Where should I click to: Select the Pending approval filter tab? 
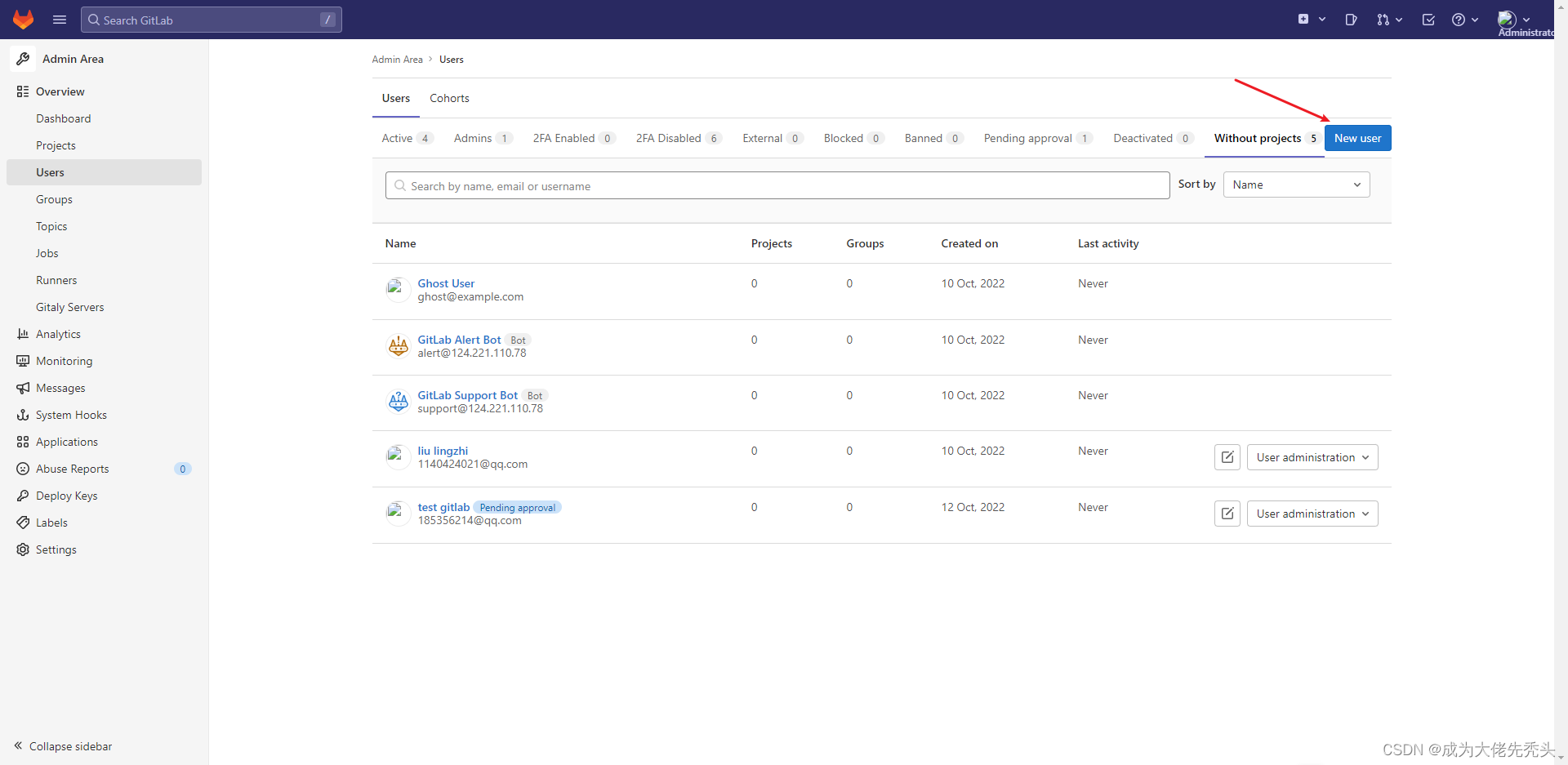click(1038, 138)
